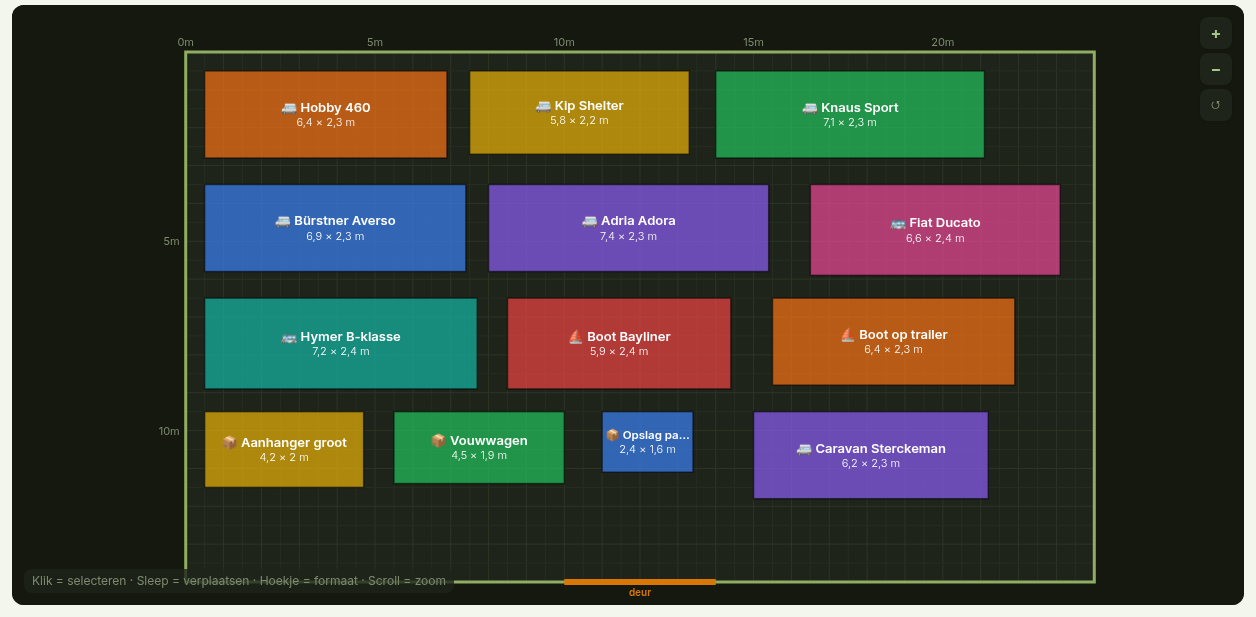Click the "Klik = selecteren" hint bar
1256x617 pixels.
click(x=239, y=581)
